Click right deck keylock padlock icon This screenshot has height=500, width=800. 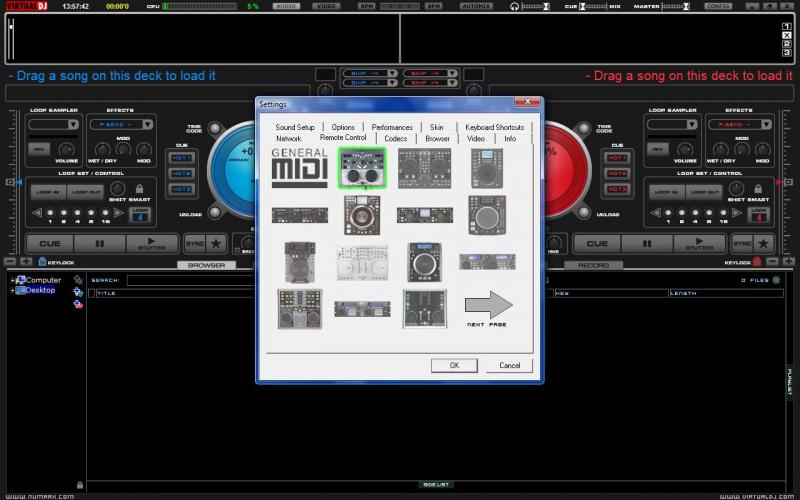(757, 262)
